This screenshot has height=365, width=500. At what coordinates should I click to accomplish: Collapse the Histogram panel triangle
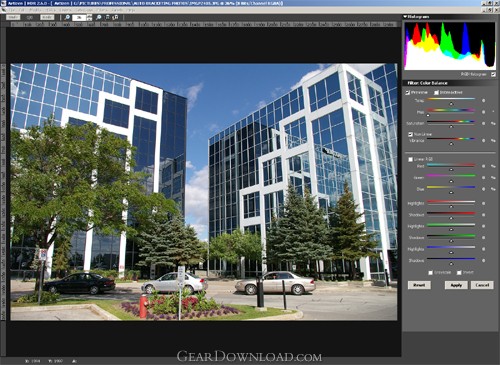pyautogui.click(x=405, y=16)
